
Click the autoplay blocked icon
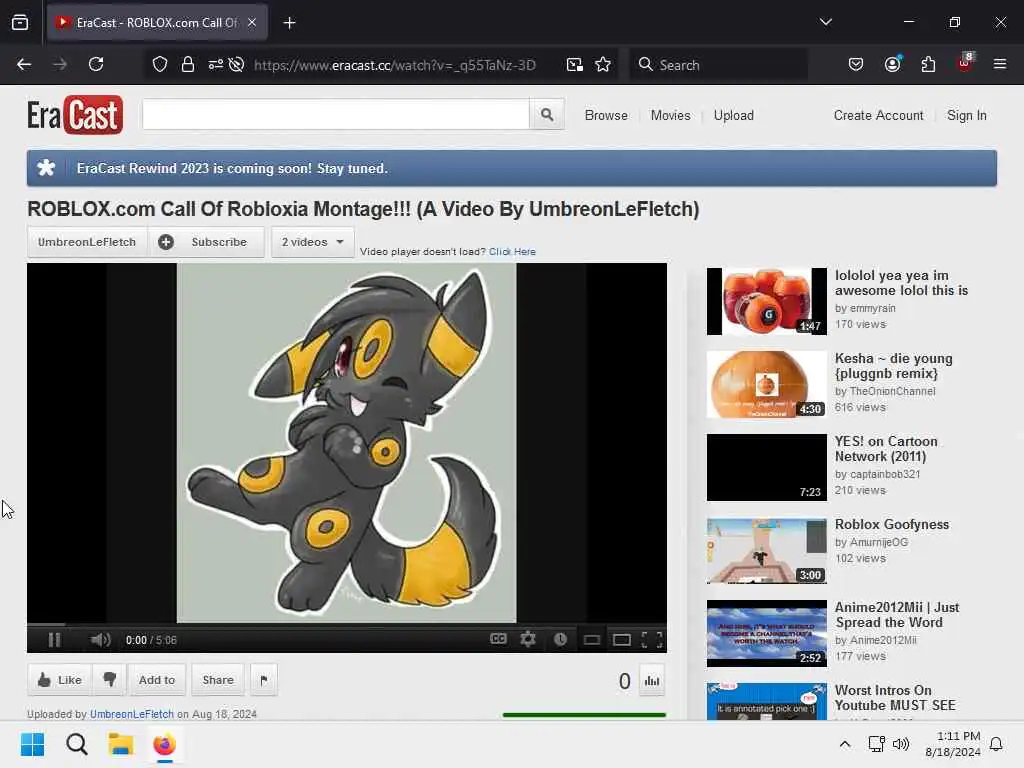(236, 64)
